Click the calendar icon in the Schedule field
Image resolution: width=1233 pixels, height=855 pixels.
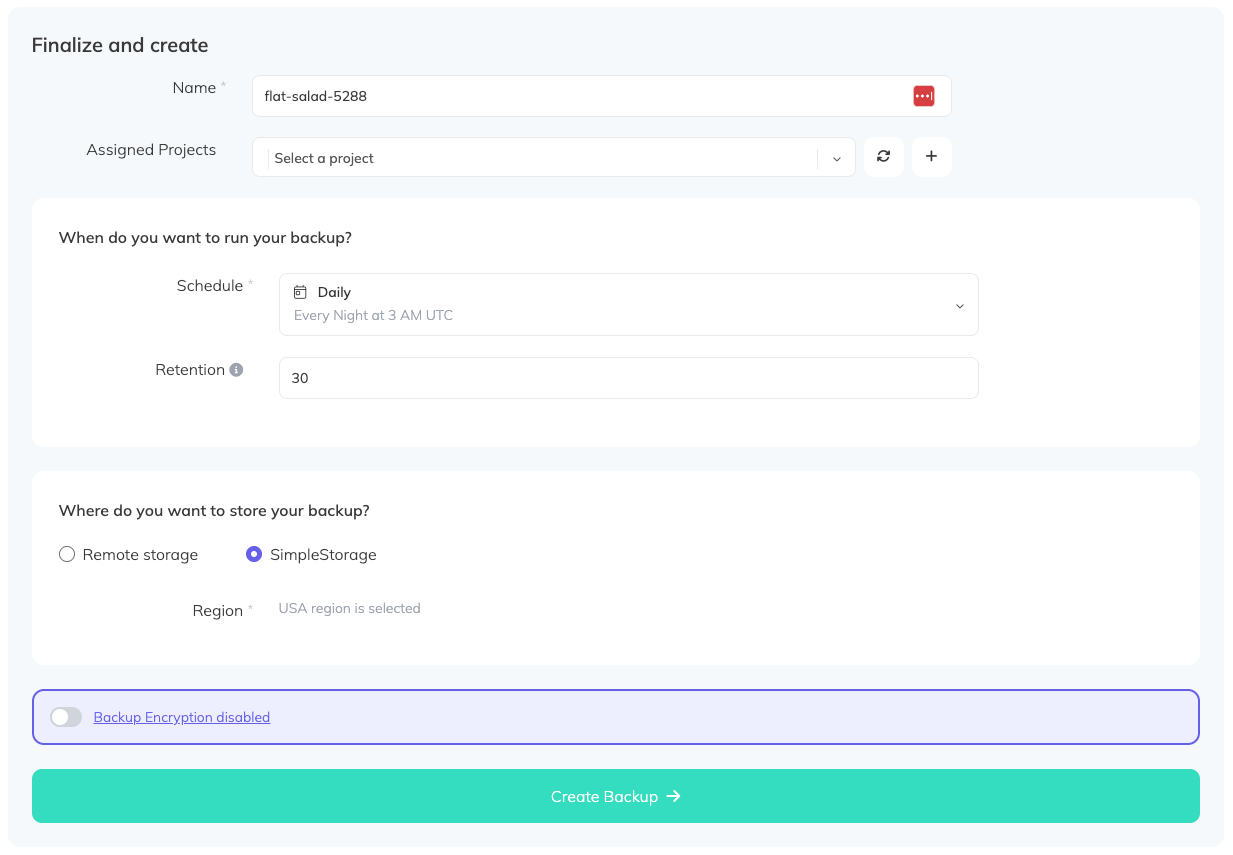[x=300, y=293]
